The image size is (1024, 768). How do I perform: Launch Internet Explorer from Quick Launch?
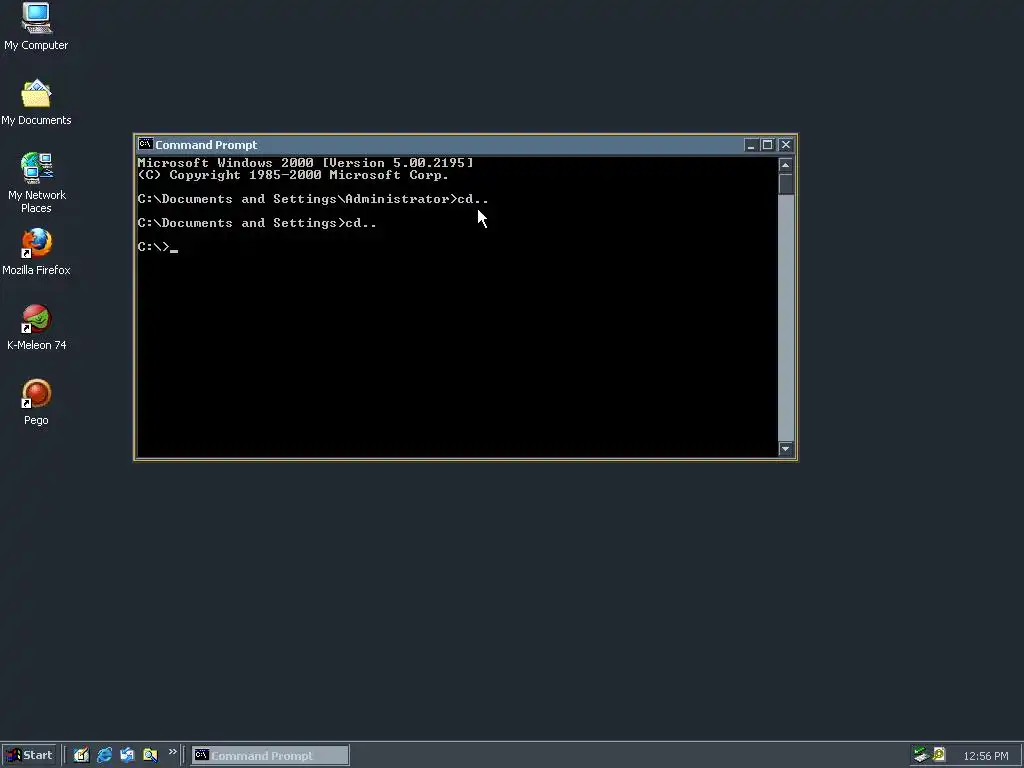104,755
